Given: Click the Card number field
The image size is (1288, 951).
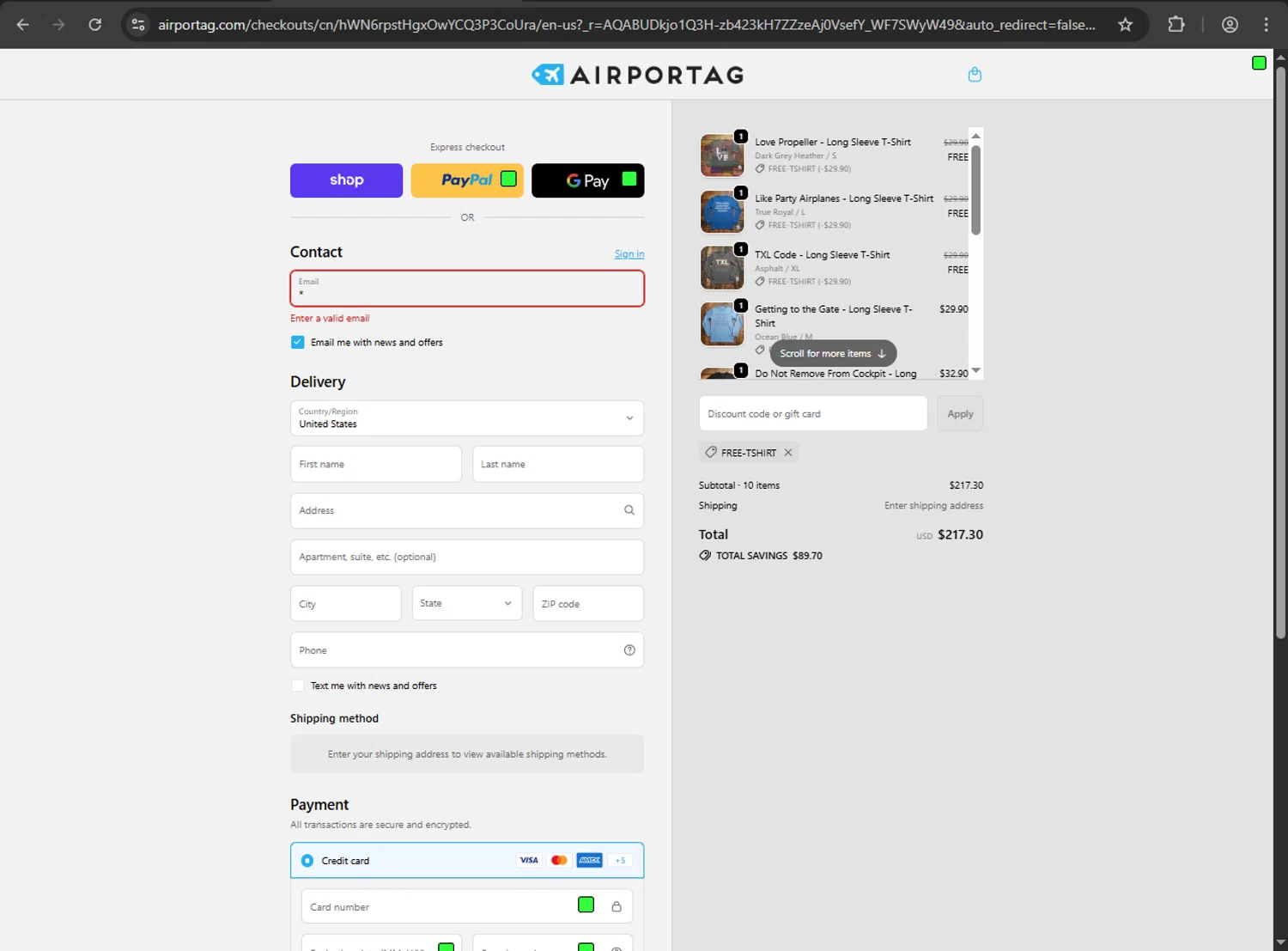Looking at the screenshot, I should coord(467,906).
